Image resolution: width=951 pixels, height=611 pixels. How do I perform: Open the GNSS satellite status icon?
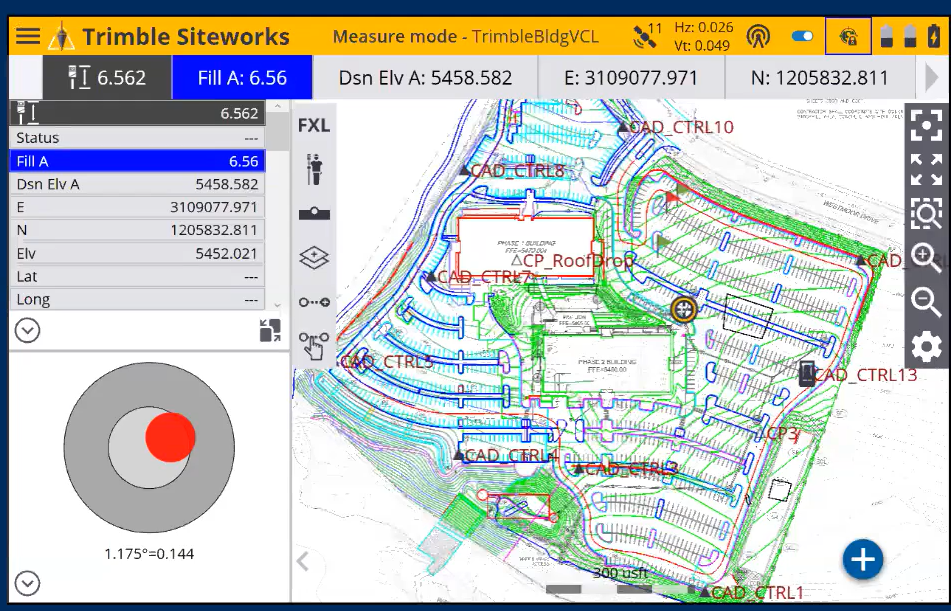click(x=647, y=36)
